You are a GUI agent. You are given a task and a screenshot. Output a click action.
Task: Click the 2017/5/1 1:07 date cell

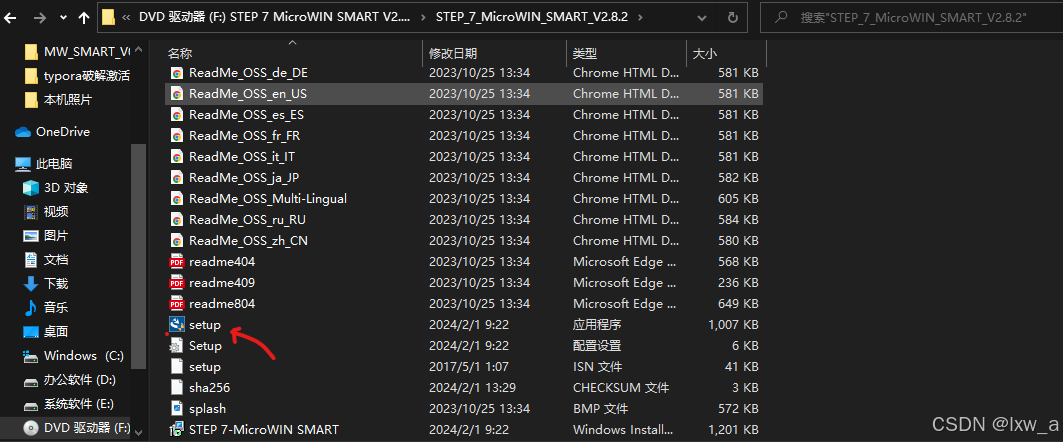pyautogui.click(x=470, y=367)
